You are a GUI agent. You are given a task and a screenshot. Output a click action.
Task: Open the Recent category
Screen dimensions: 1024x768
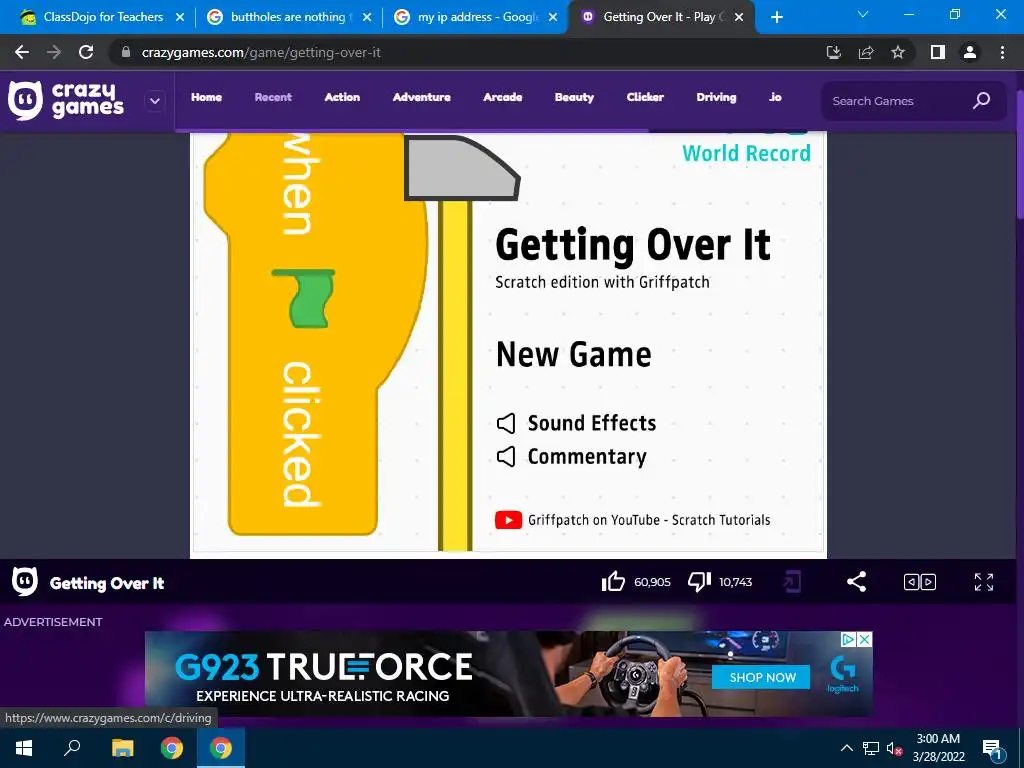pyautogui.click(x=273, y=97)
